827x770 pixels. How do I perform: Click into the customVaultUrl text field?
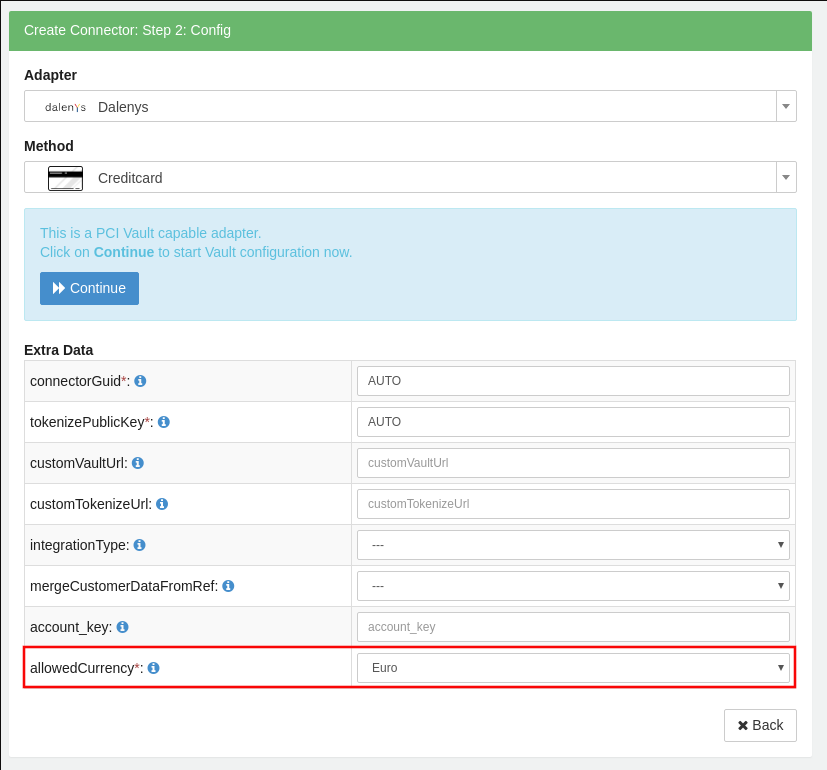point(573,463)
